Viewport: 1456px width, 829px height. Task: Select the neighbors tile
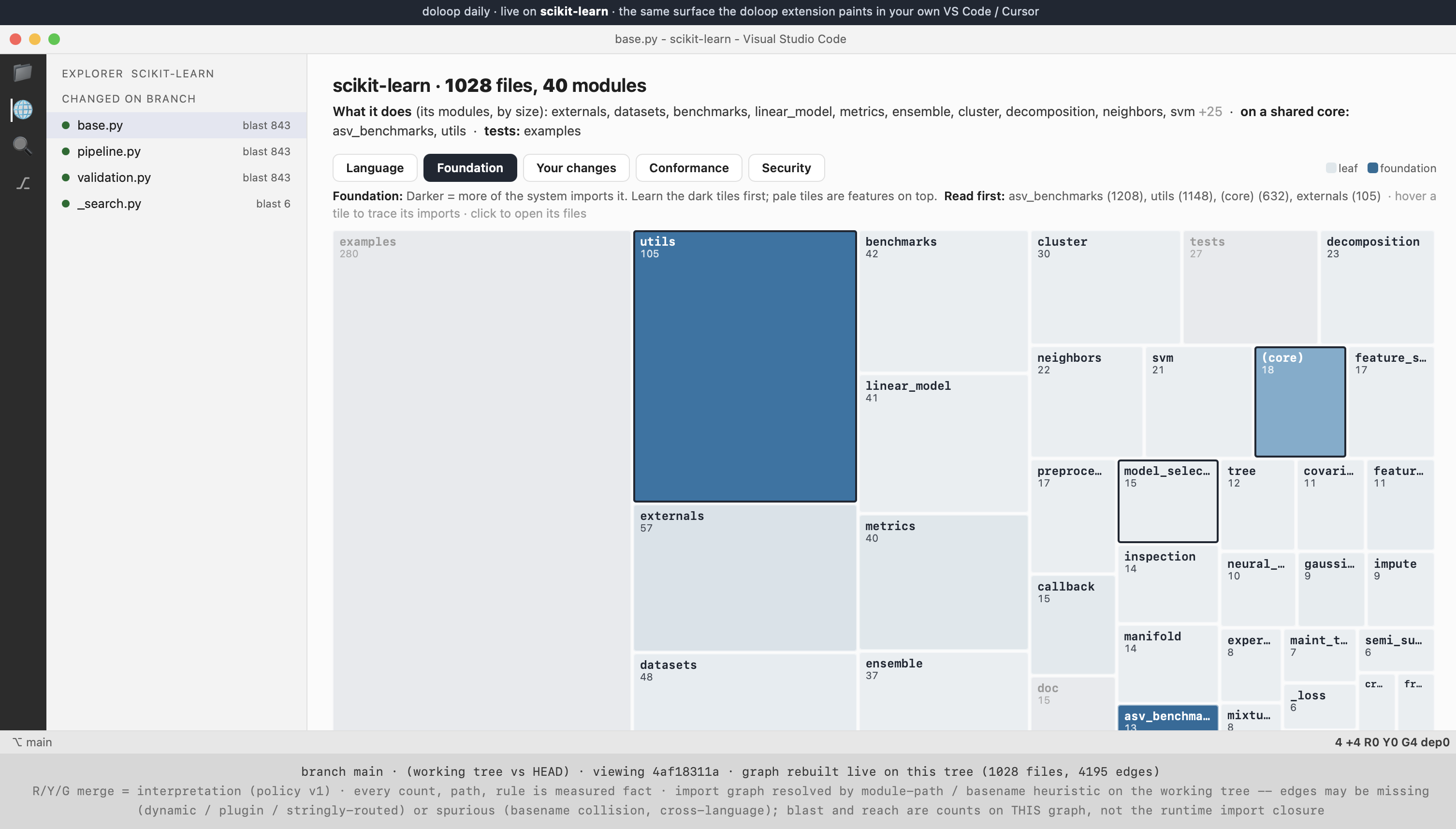pyautogui.click(x=1087, y=402)
